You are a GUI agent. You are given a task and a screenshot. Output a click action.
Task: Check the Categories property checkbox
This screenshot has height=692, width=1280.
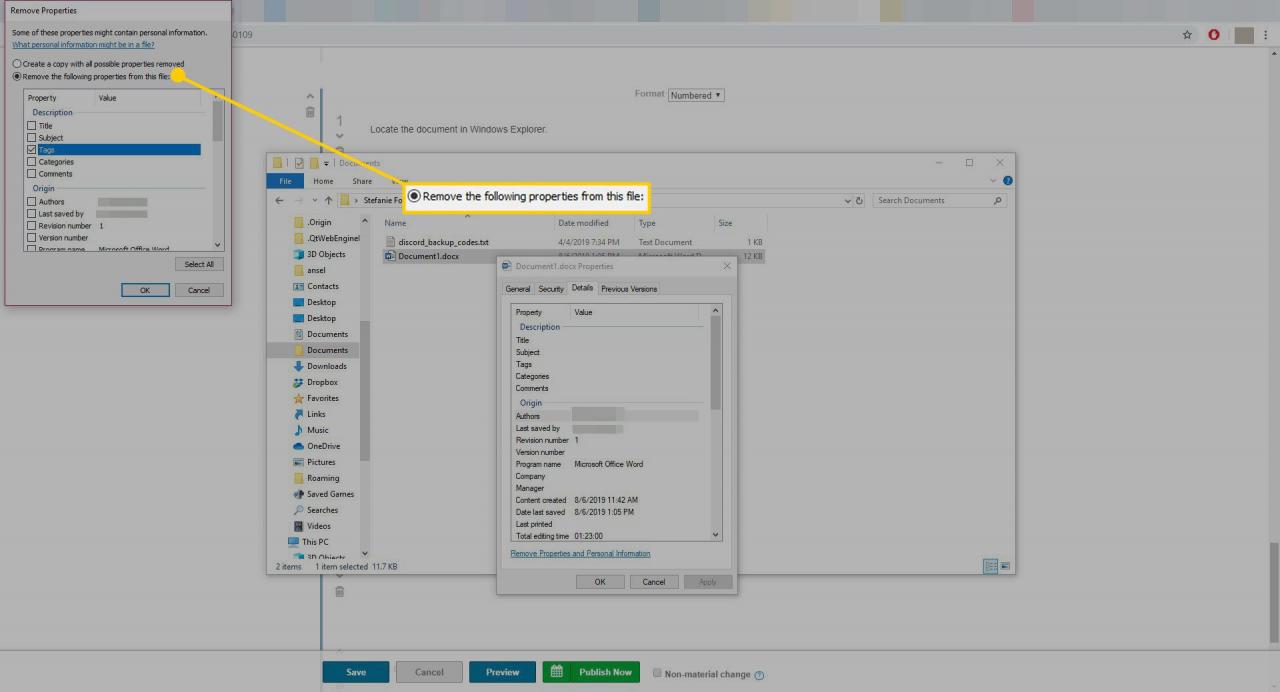pos(32,162)
